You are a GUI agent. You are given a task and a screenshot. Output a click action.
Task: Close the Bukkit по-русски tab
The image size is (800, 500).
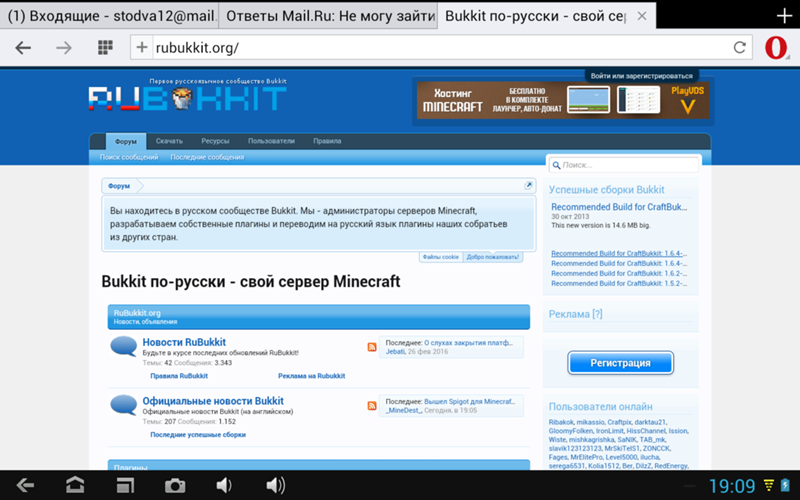[642, 16]
